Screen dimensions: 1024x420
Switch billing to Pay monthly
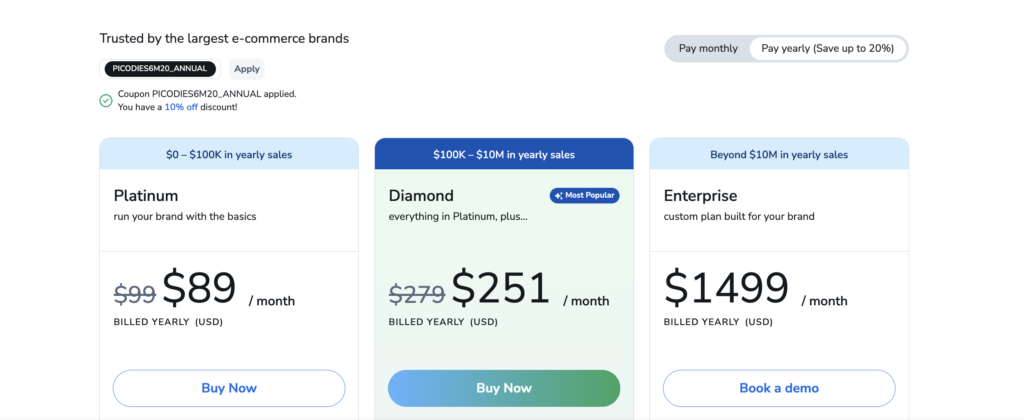pyautogui.click(x=708, y=48)
